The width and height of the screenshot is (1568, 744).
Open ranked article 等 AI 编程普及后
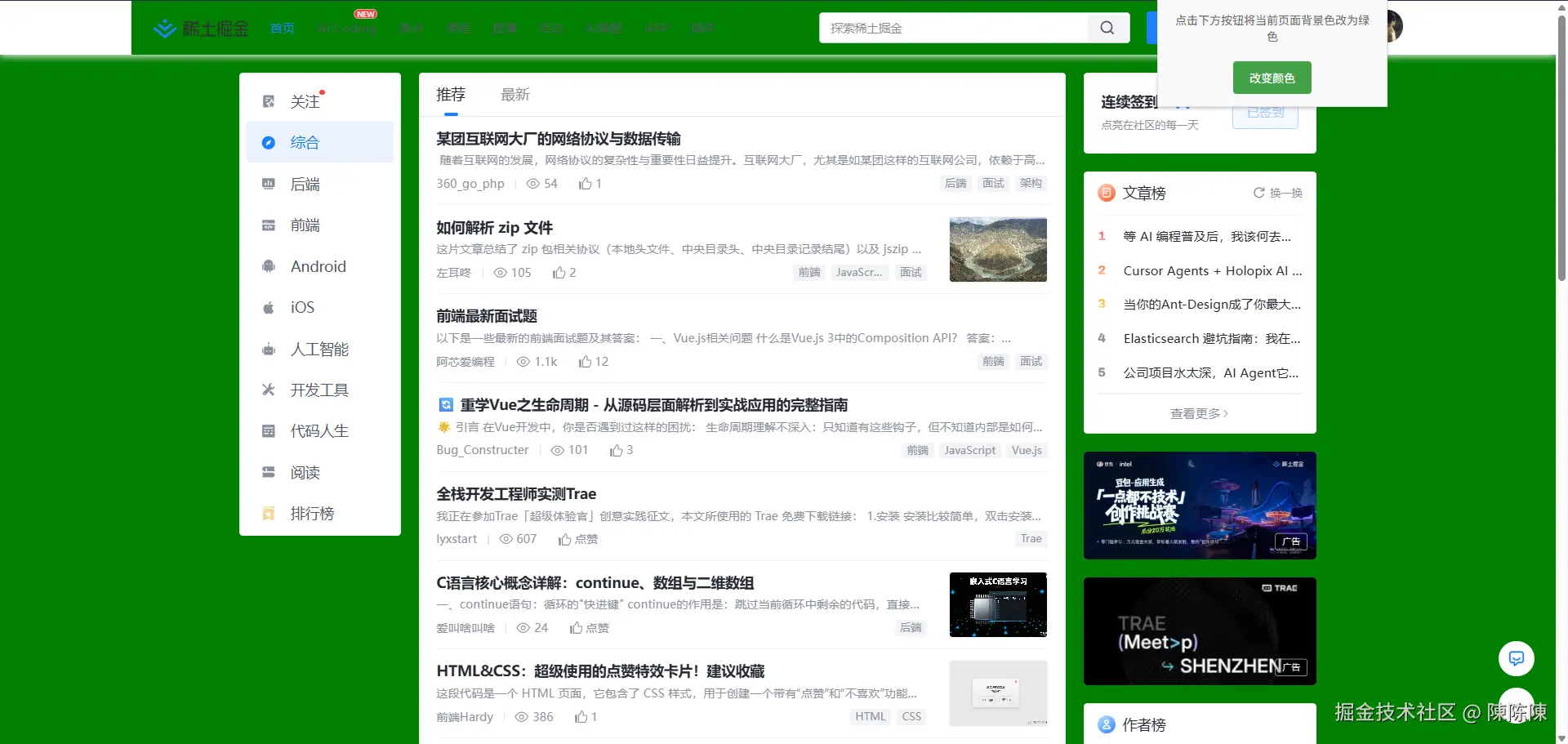coord(1207,236)
